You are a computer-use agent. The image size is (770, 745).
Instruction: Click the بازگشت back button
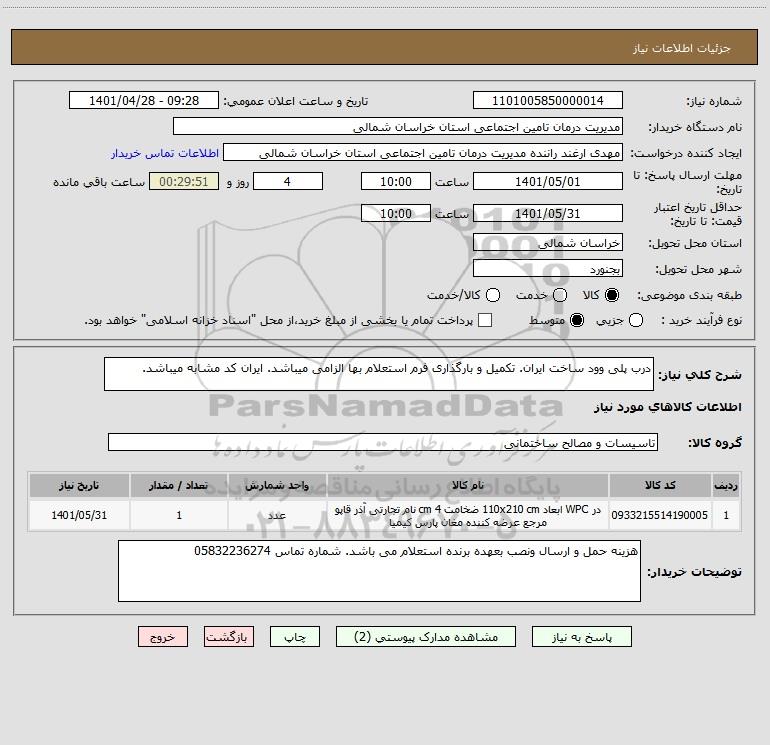pyautogui.click(x=229, y=637)
